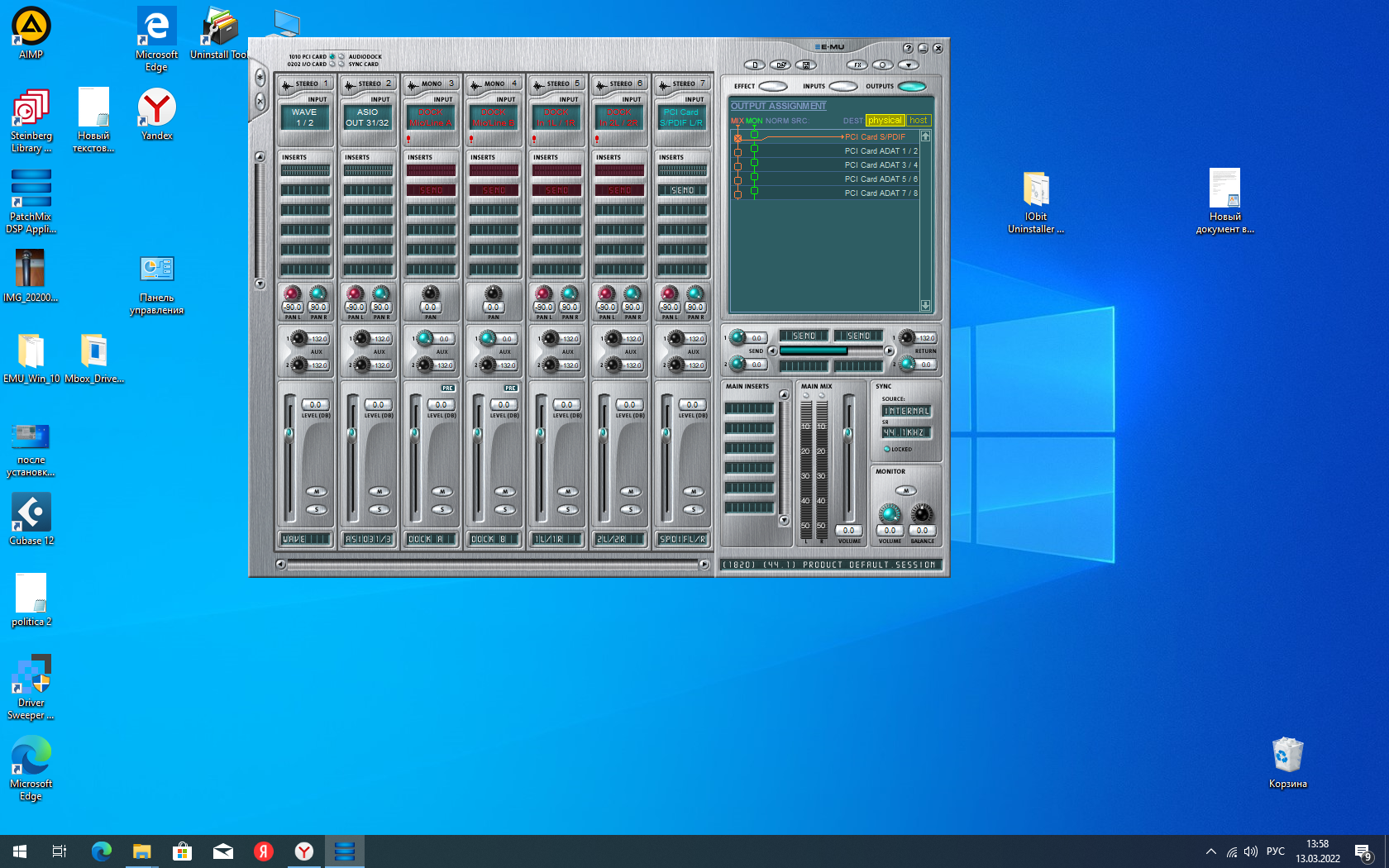Switch to the INPUTS view tab
The width and height of the screenshot is (1389, 868).
pos(842,86)
